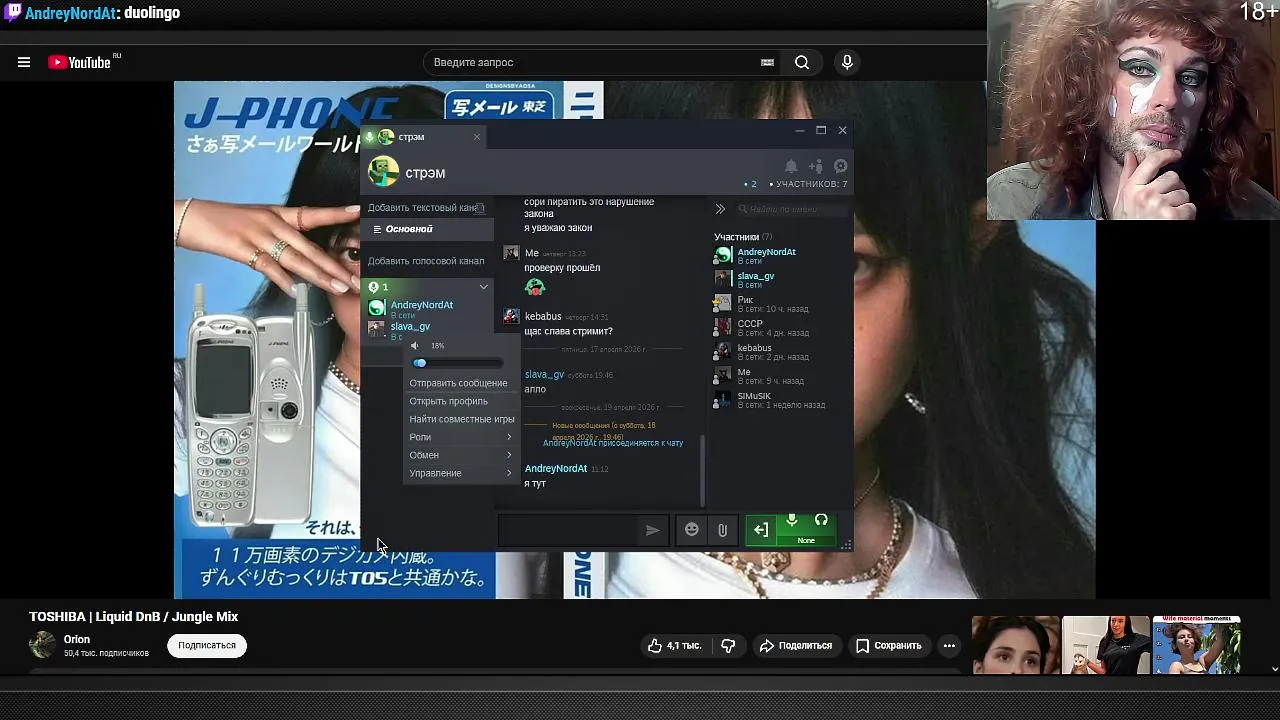Invite a friend to the стрэм chat
Image resolution: width=1280 pixels, height=720 pixels.
[816, 166]
